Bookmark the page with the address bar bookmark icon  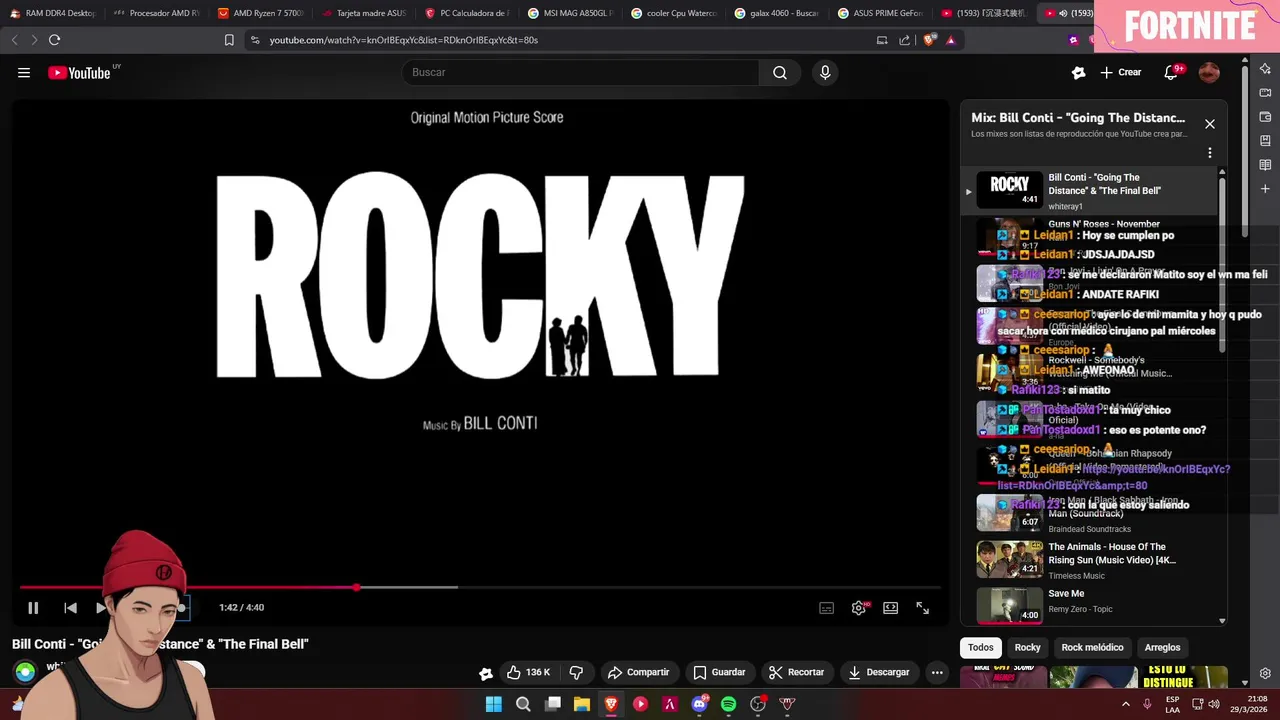[x=229, y=40]
